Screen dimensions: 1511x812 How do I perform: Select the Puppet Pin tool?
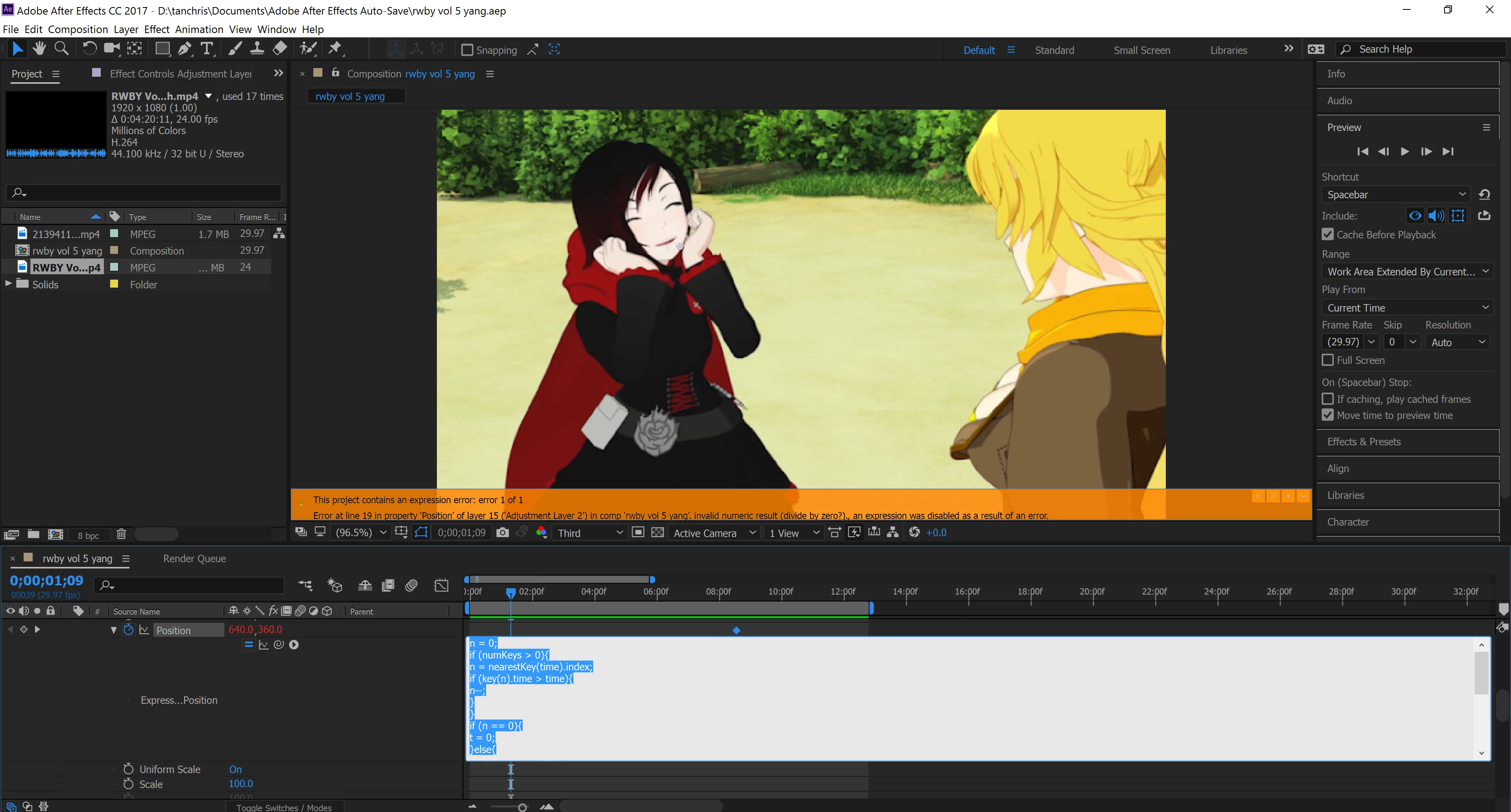pyautogui.click(x=335, y=49)
